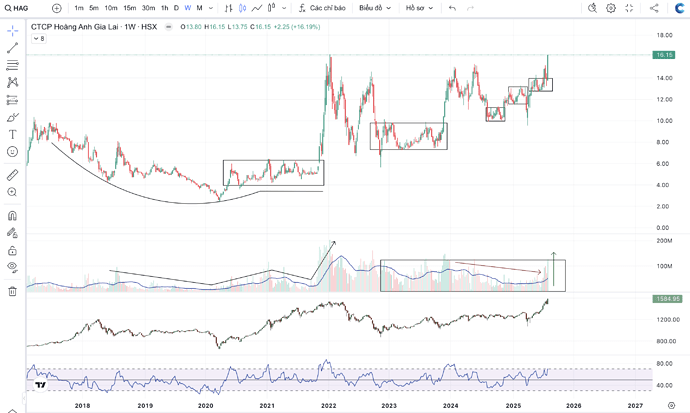Viewport: 690px width, 413px height.
Task: Select the trend line drawing tool
Action: pyautogui.click(x=12, y=48)
